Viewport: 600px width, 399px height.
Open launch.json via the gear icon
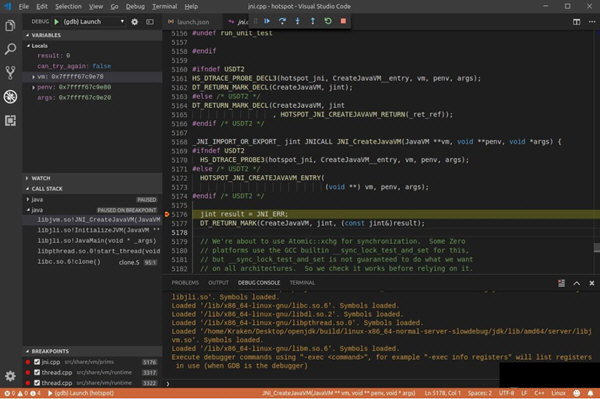point(134,22)
